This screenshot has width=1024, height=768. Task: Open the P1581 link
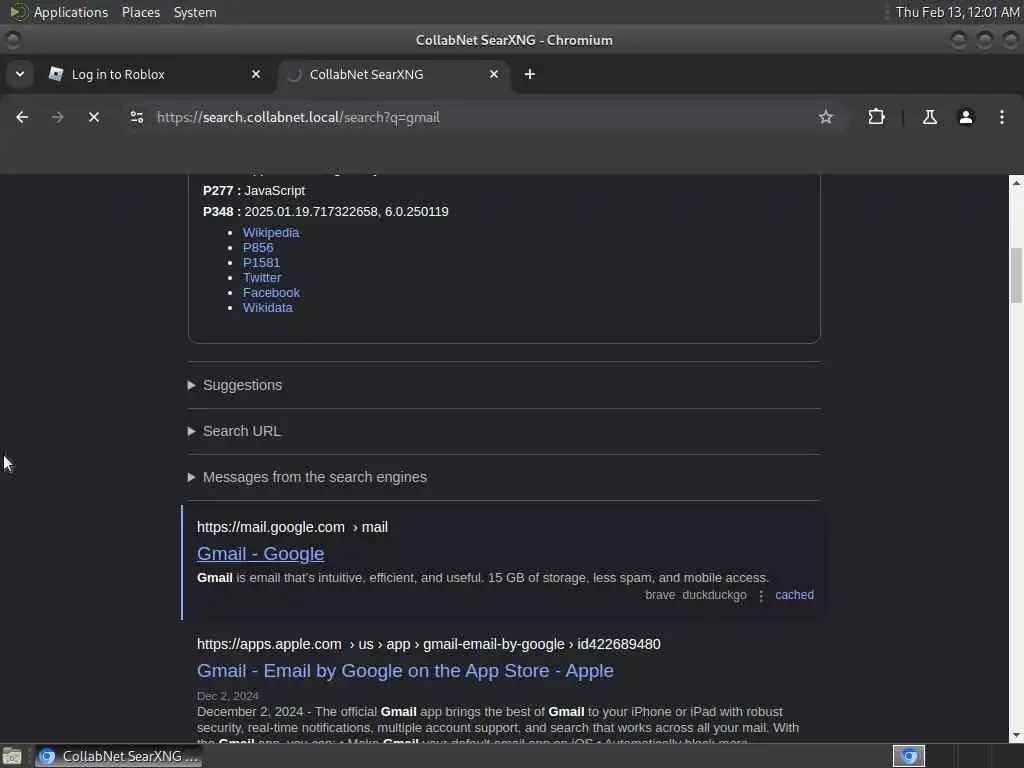click(x=261, y=263)
